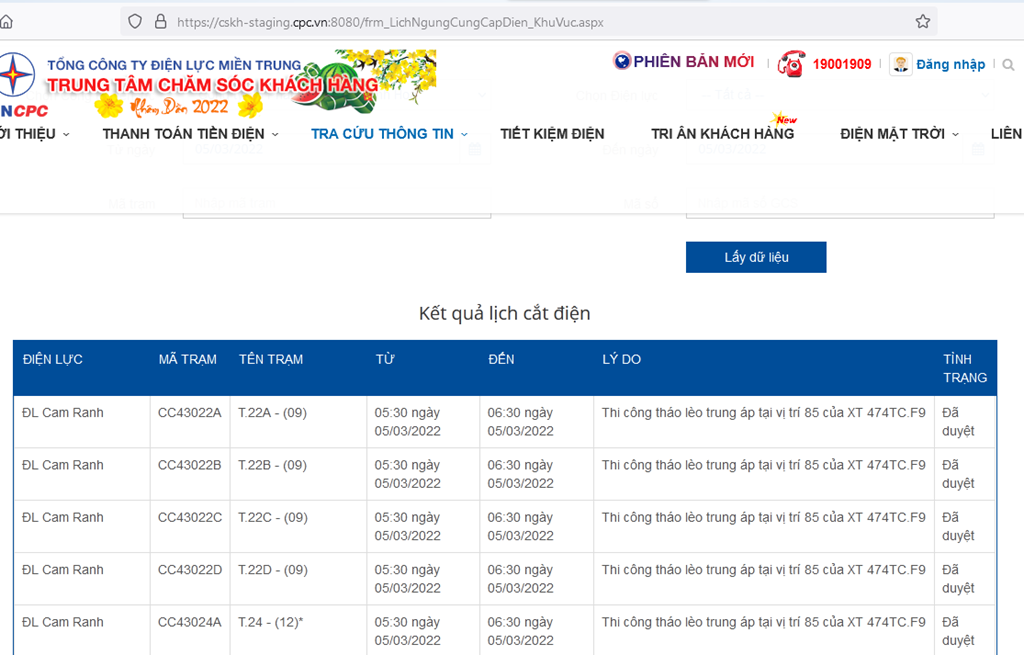Click the browser home icon

click(7, 21)
